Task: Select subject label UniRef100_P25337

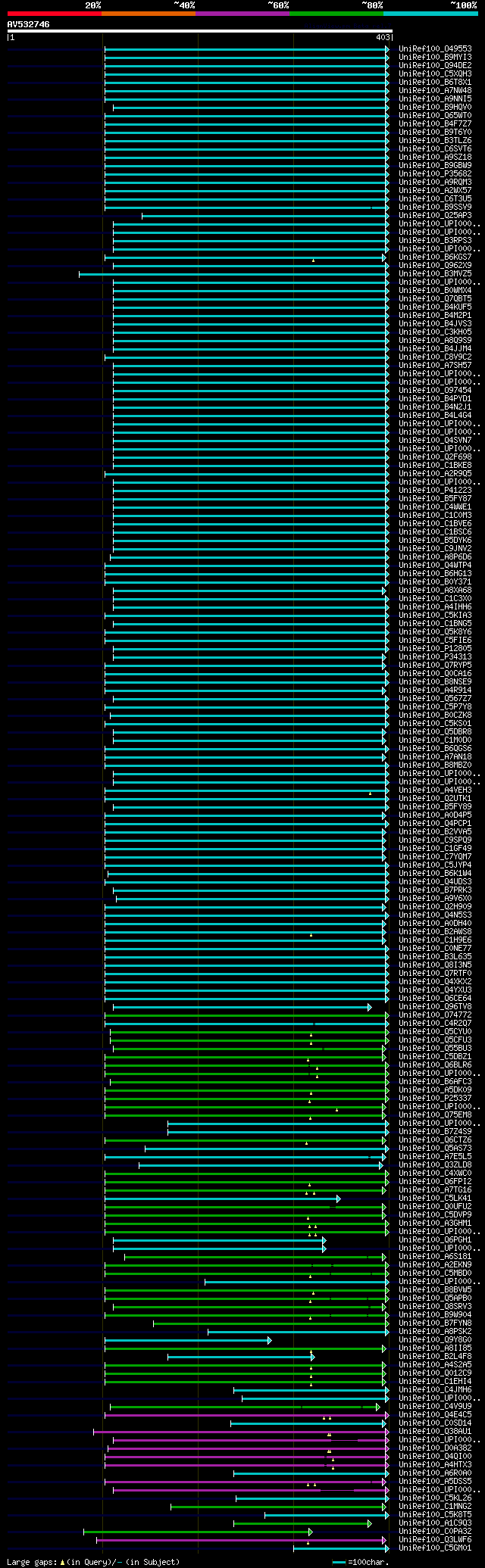Action: 436,1098
